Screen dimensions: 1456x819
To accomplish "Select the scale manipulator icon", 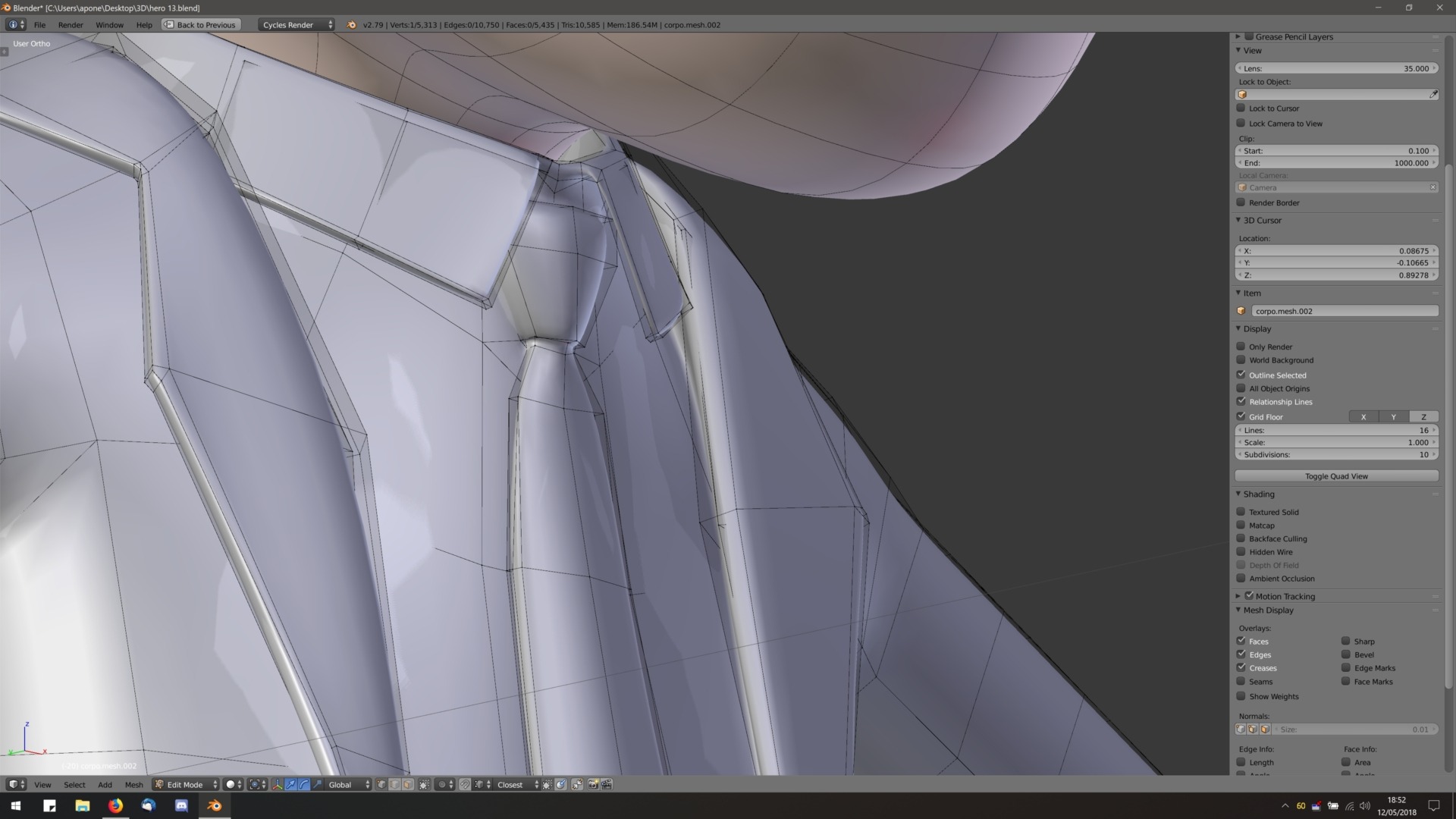I will coord(318,784).
